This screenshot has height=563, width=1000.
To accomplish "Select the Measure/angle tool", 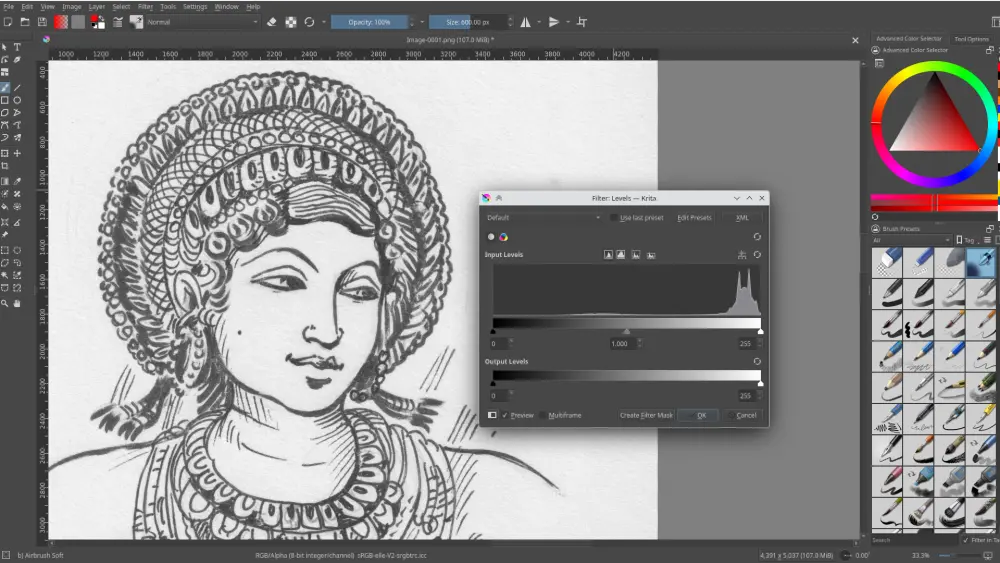I will click(17, 222).
